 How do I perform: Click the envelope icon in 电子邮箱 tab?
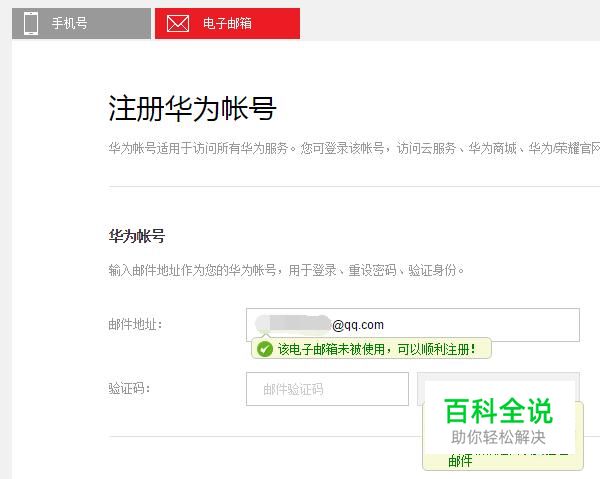coord(178,24)
